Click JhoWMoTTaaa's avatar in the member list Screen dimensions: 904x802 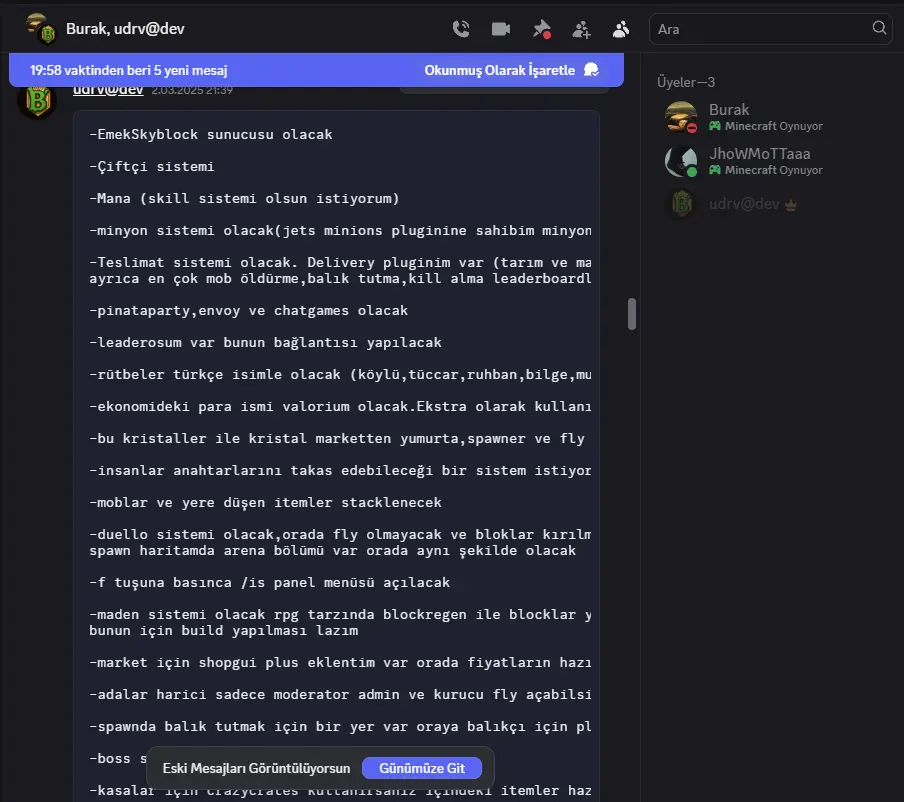681,161
